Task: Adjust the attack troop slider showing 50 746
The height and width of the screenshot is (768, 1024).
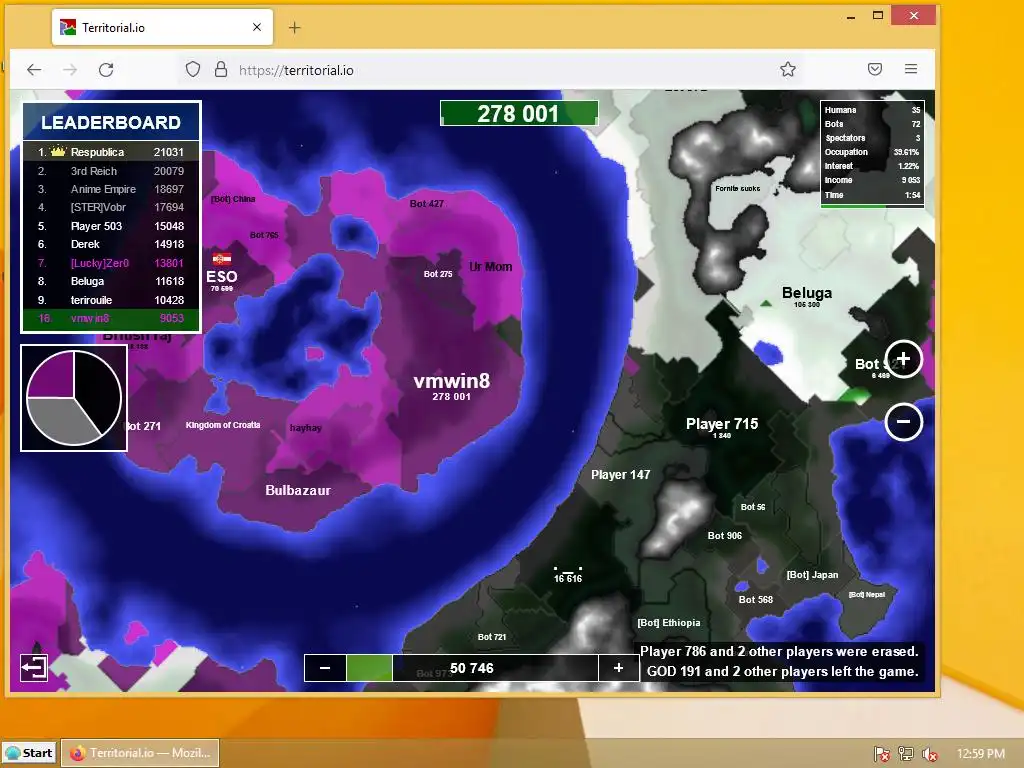Action: [472, 668]
